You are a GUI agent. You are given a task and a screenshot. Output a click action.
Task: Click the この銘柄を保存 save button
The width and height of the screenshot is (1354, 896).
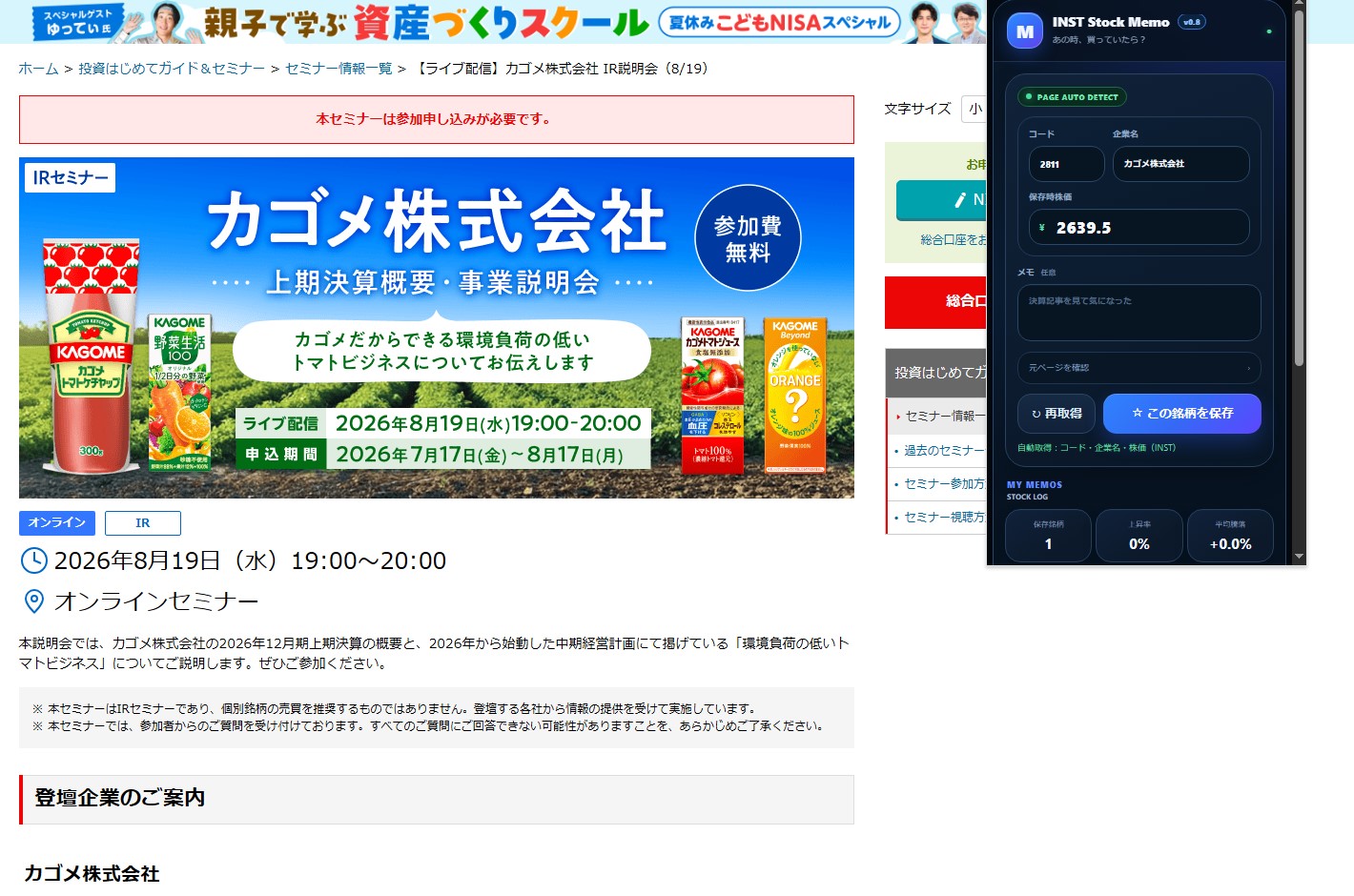pos(1182,414)
